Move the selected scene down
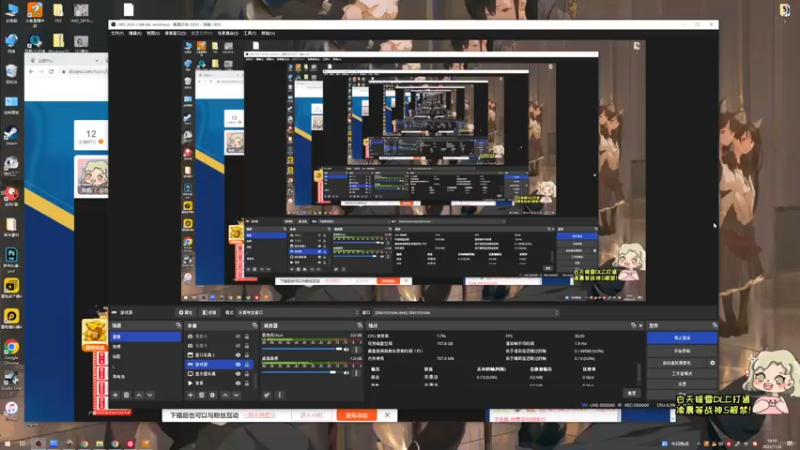800x450 pixels. 150,395
